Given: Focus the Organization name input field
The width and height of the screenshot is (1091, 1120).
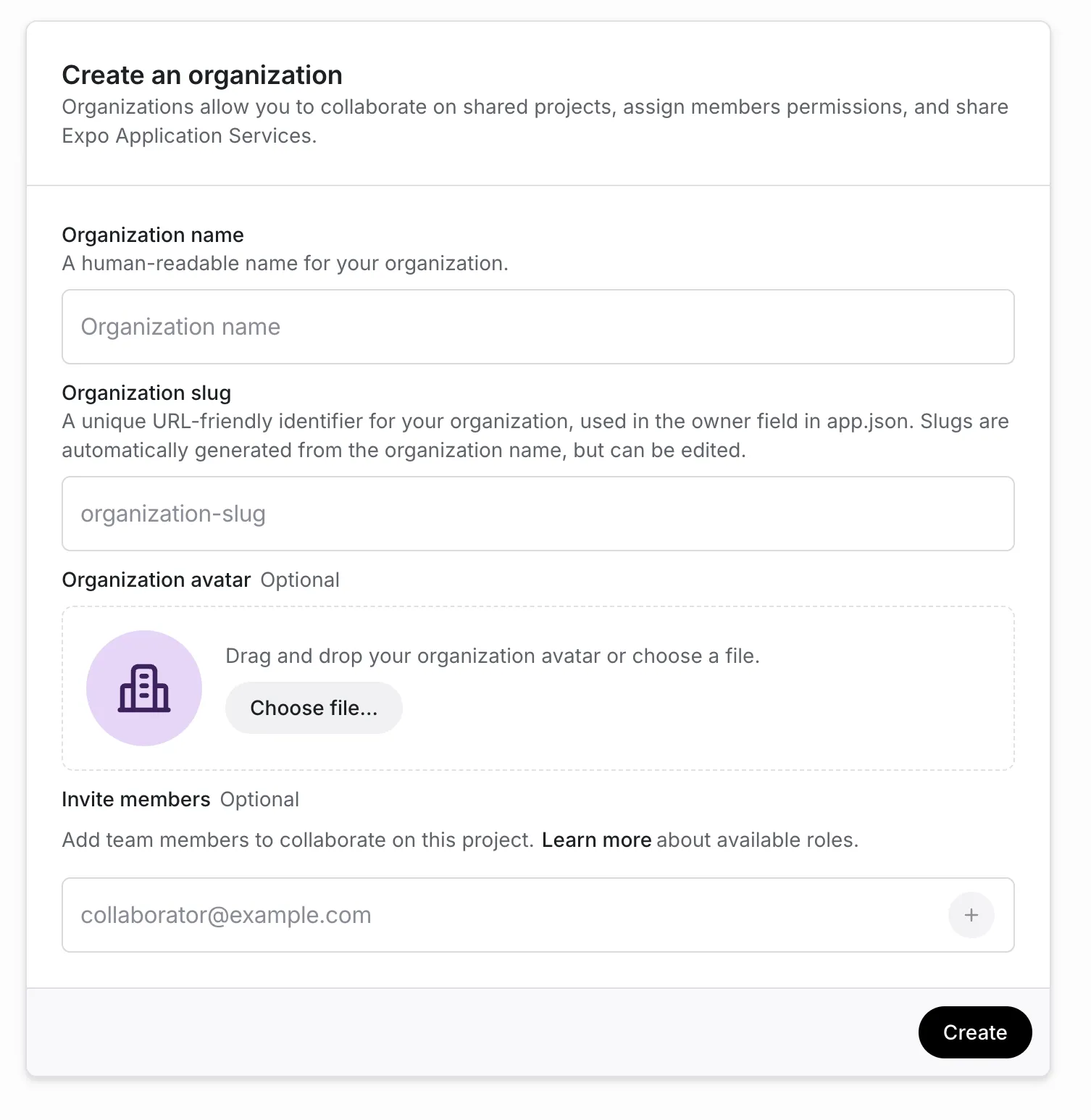Looking at the screenshot, I should tap(538, 327).
